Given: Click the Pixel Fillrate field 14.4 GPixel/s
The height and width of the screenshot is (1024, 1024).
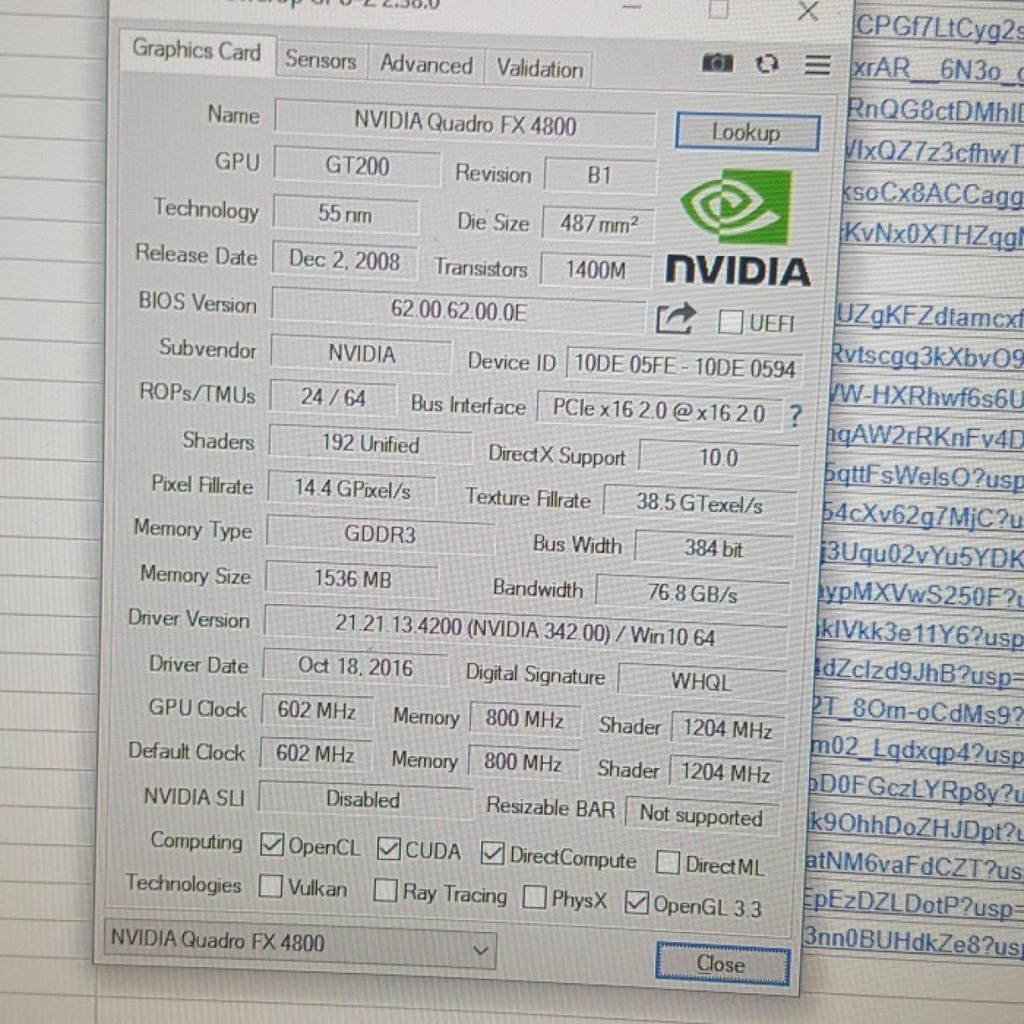Looking at the screenshot, I should tap(352, 488).
